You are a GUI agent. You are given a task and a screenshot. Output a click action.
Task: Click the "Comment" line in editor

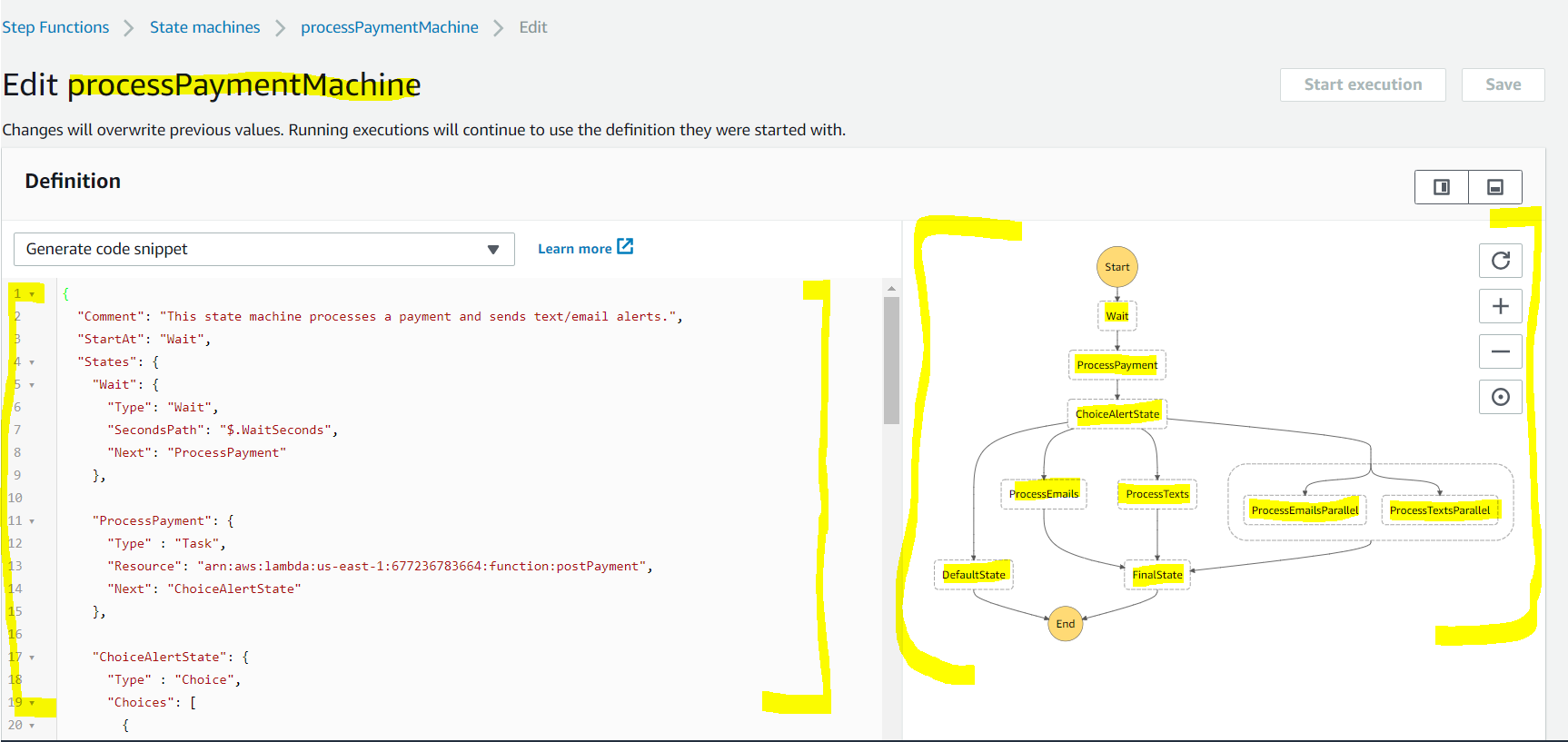click(x=380, y=317)
